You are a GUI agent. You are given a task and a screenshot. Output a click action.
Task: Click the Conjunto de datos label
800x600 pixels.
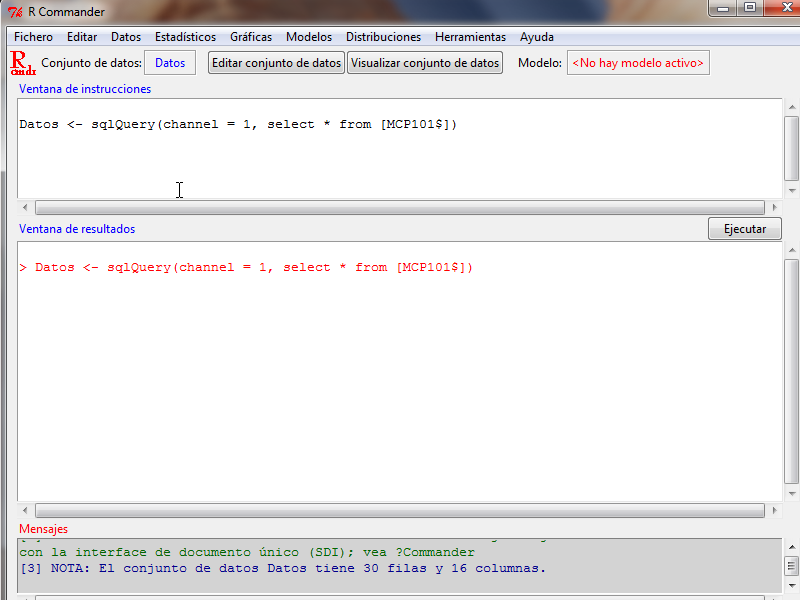[91, 63]
